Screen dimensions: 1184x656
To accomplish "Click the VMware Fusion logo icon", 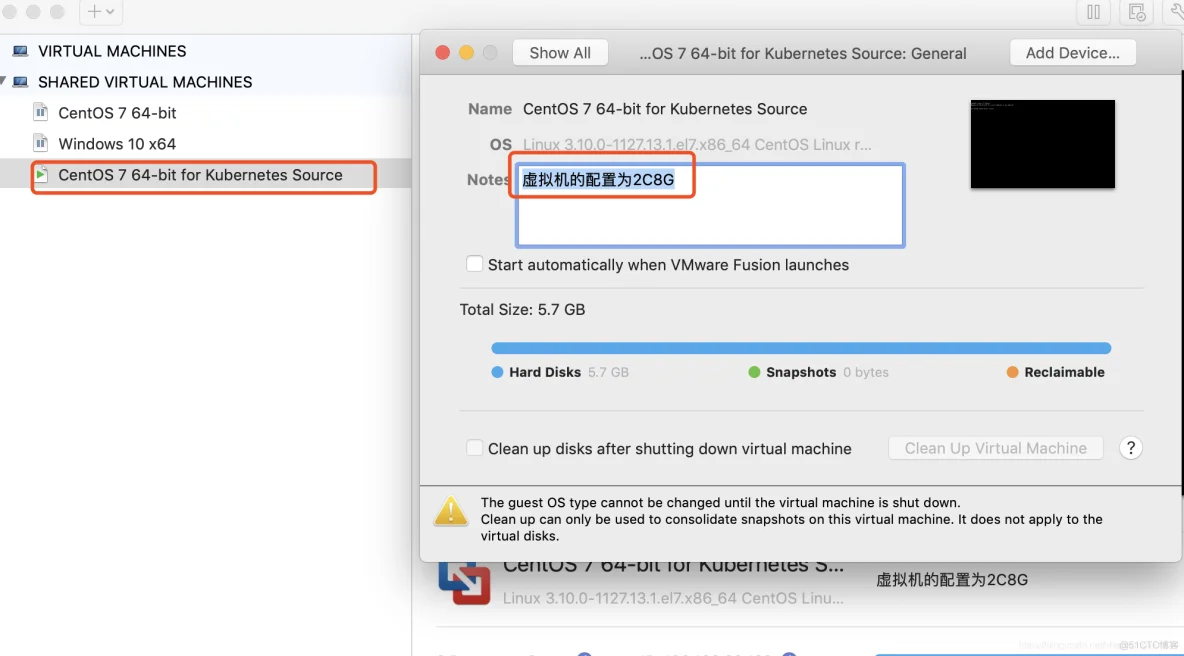I will pyautogui.click(x=464, y=582).
